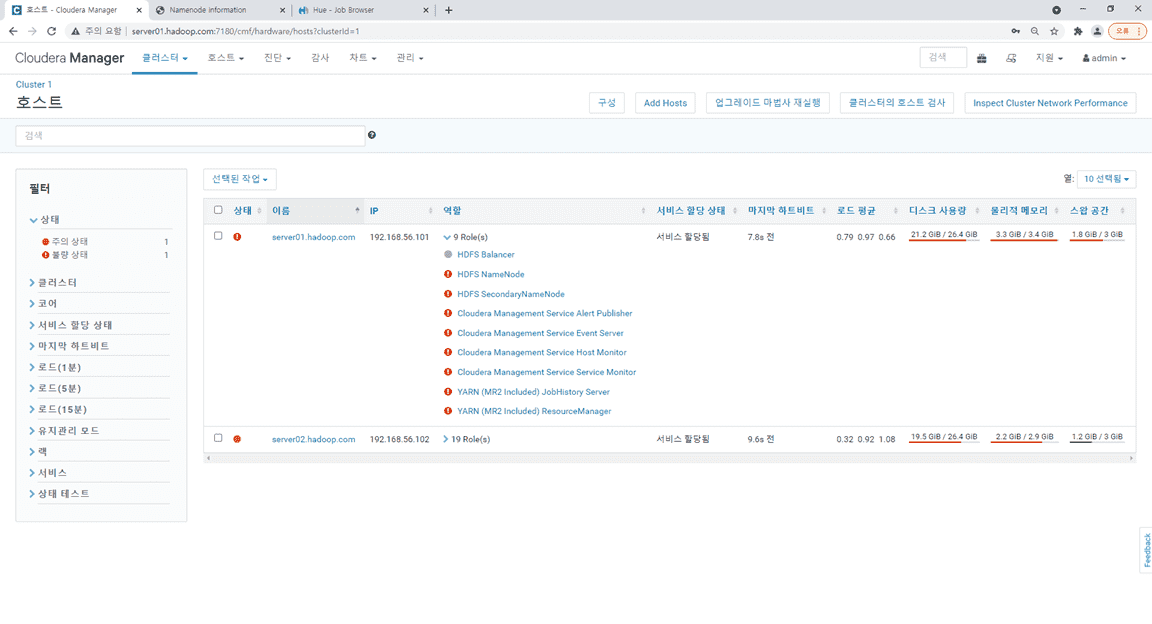Open the Chrome extensions puzzle icon
Screen dimensions: 1152x624
[x=1078, y=31]
